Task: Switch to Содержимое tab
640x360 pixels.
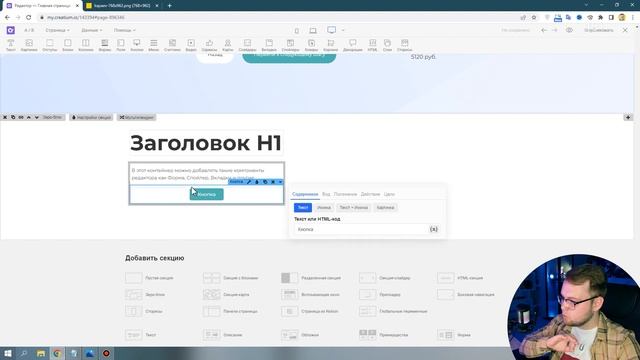Action: point(305,194)
